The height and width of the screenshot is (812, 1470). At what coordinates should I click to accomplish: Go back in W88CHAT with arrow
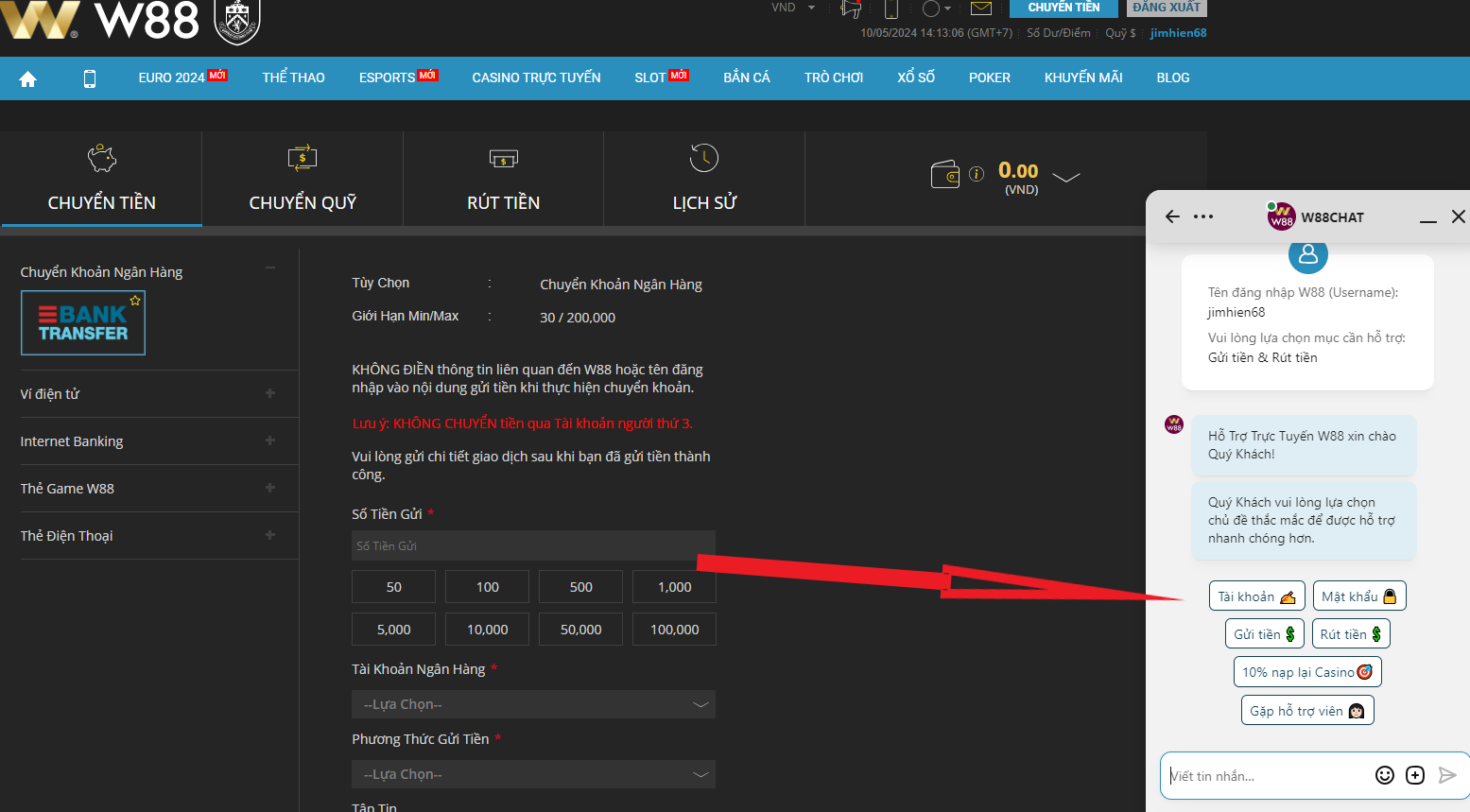(1172, 216)
